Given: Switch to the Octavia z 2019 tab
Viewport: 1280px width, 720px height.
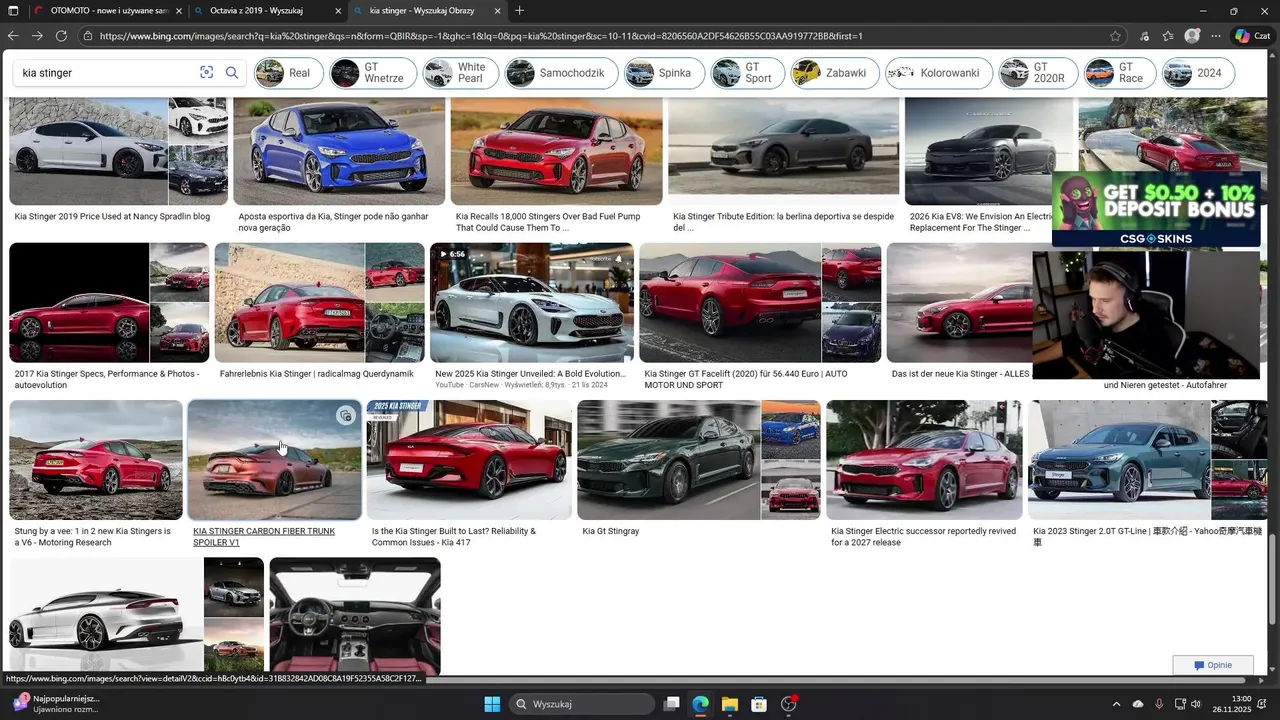Looking at the screenshot, I should coord(267,11).
